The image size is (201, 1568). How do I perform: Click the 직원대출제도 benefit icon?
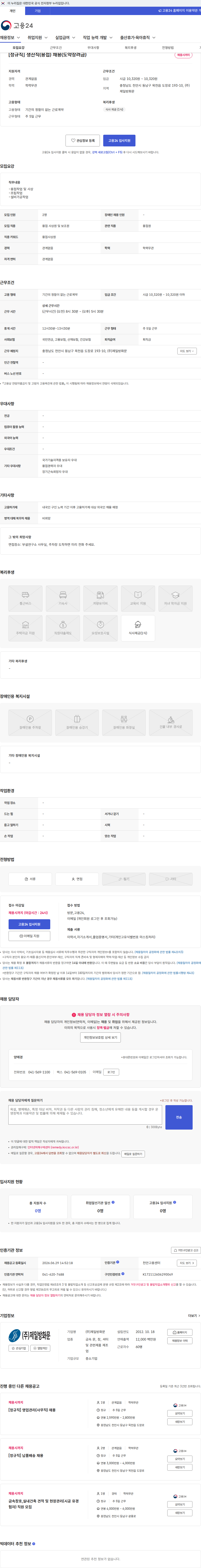[63, 628]
